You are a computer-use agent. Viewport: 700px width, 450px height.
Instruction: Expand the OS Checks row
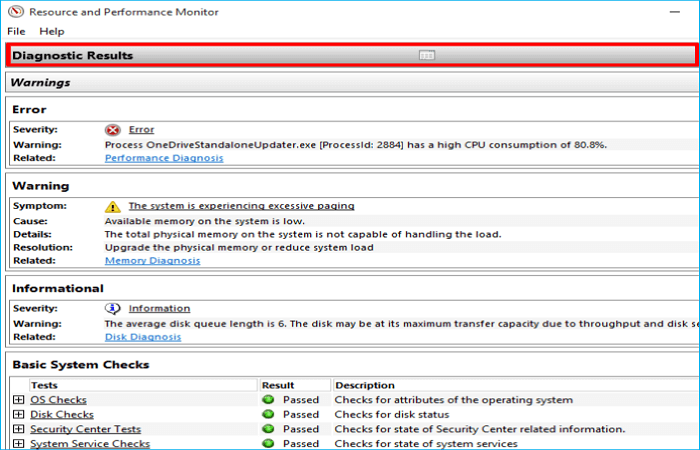point(18,400)
